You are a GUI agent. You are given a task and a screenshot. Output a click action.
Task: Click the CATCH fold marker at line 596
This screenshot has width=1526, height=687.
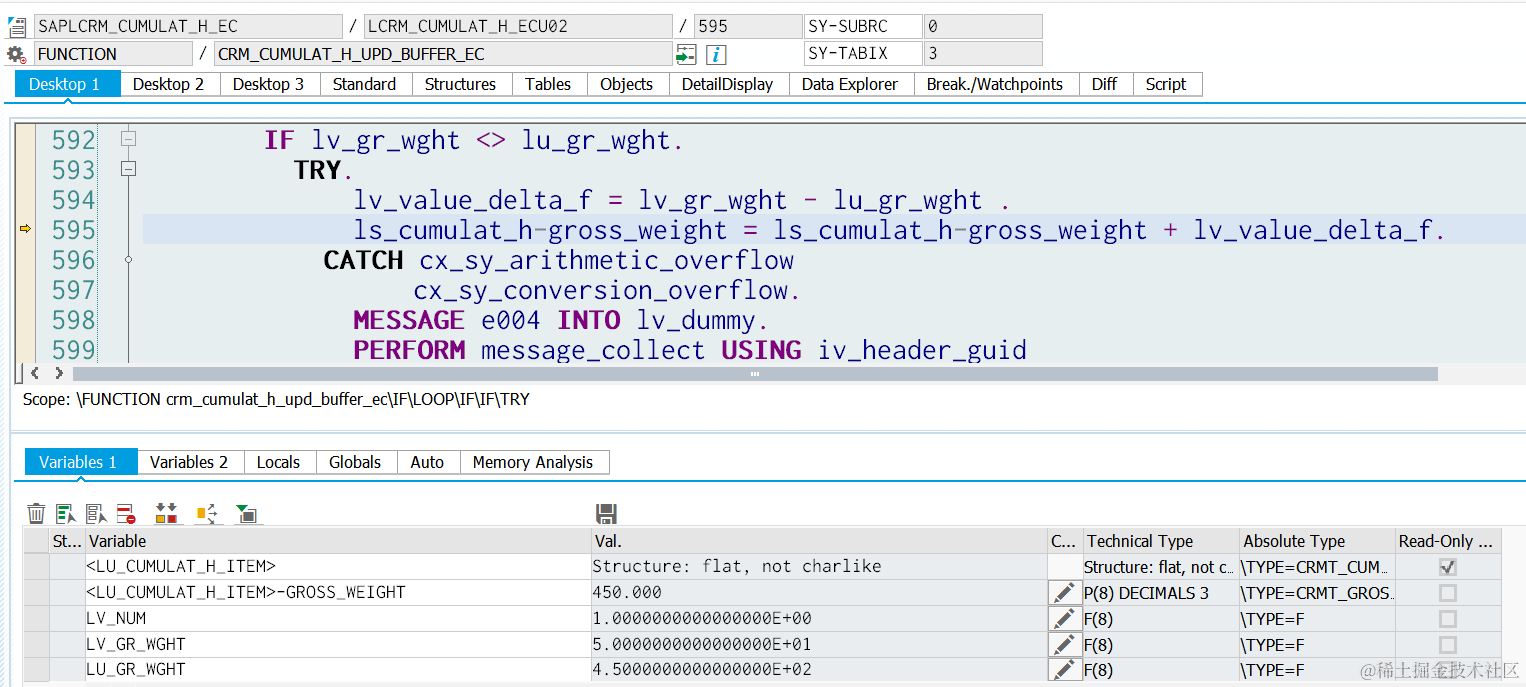[x=128, y=260]
